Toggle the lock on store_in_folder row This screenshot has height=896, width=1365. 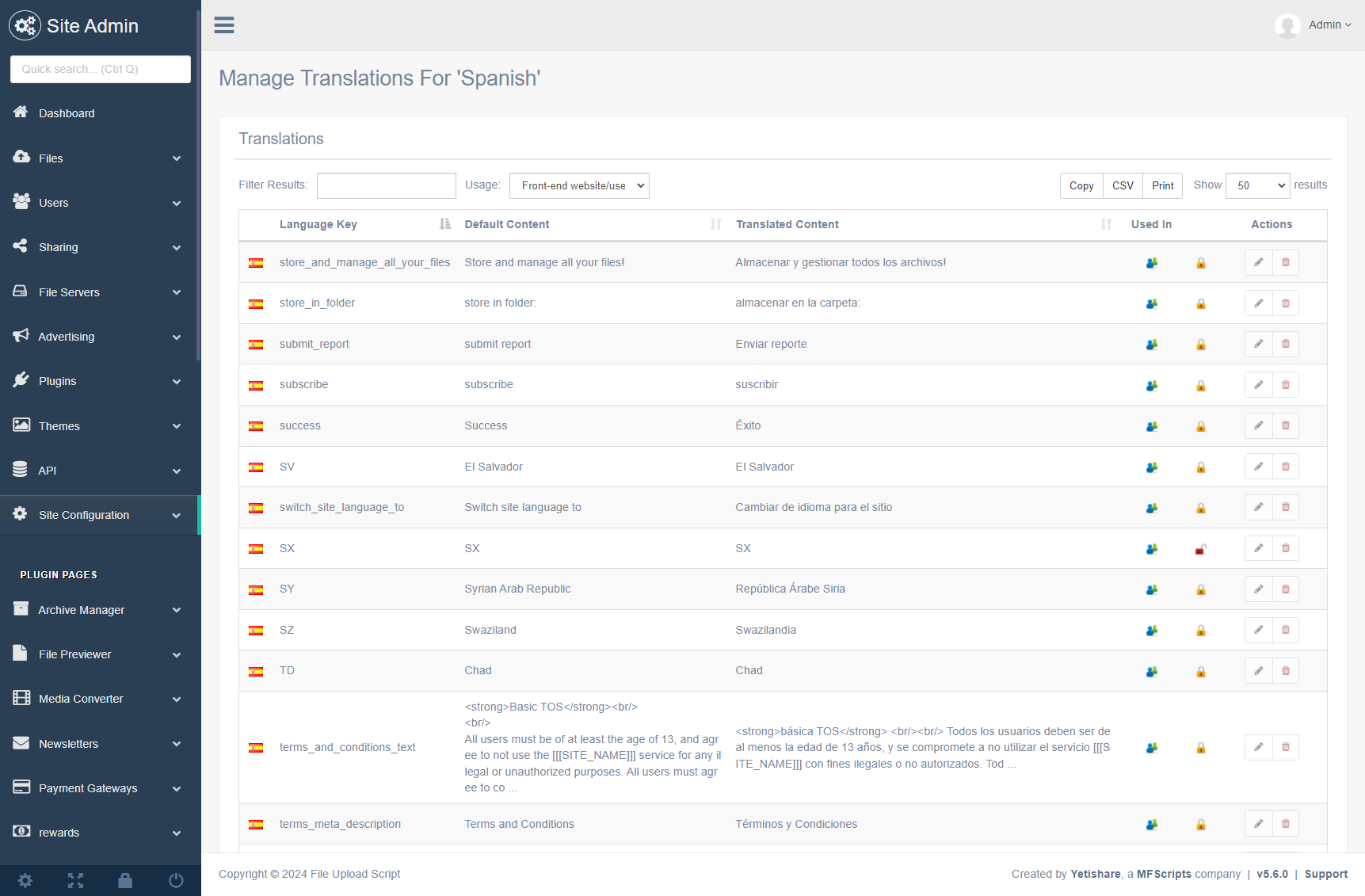tap(1200, 303)
